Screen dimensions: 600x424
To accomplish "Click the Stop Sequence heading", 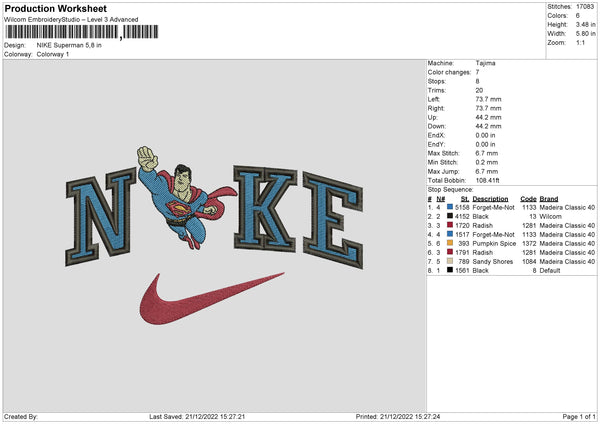I will [450, 190].
